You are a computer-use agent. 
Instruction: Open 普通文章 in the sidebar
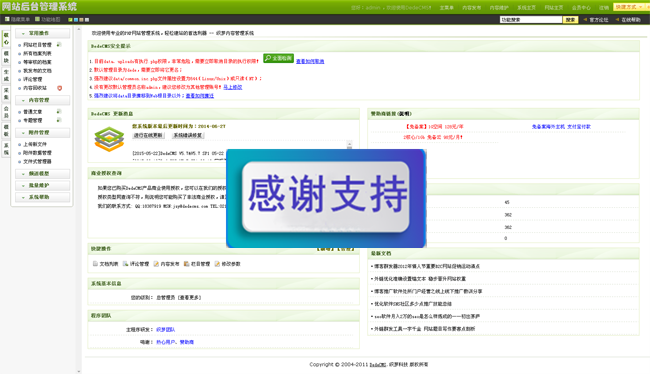pyautogui.click(x=32, y=112)
